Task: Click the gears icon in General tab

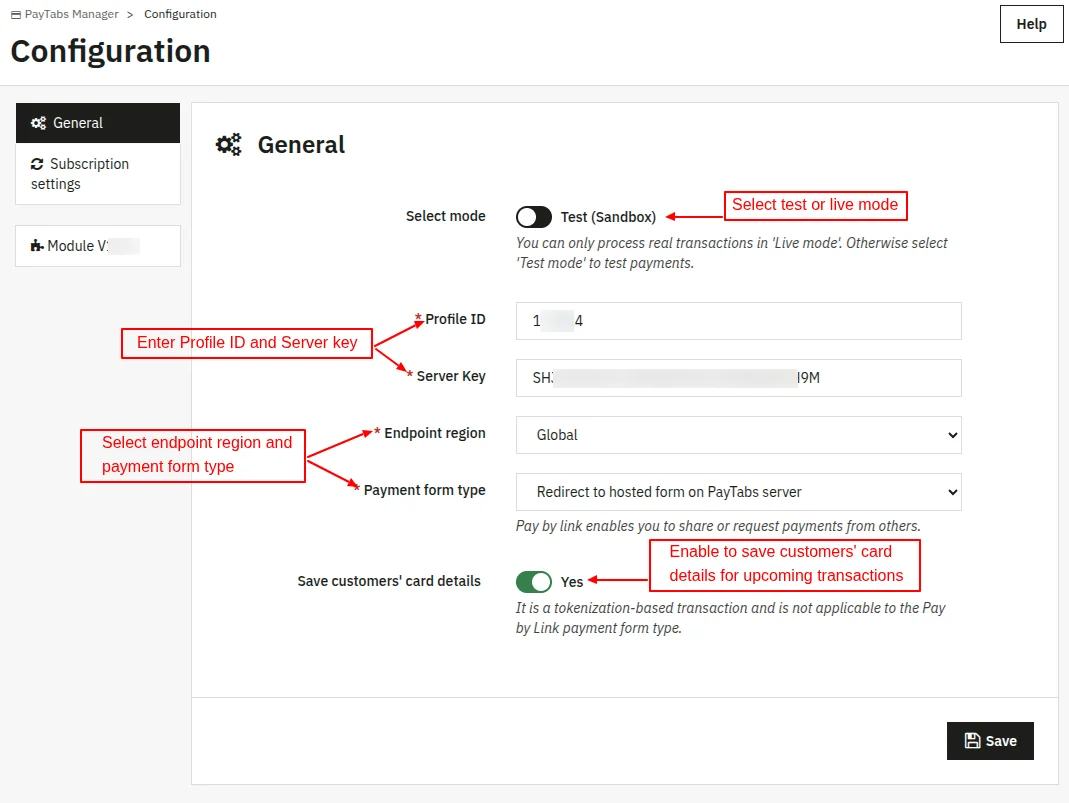Action: (x=38, y=123)
